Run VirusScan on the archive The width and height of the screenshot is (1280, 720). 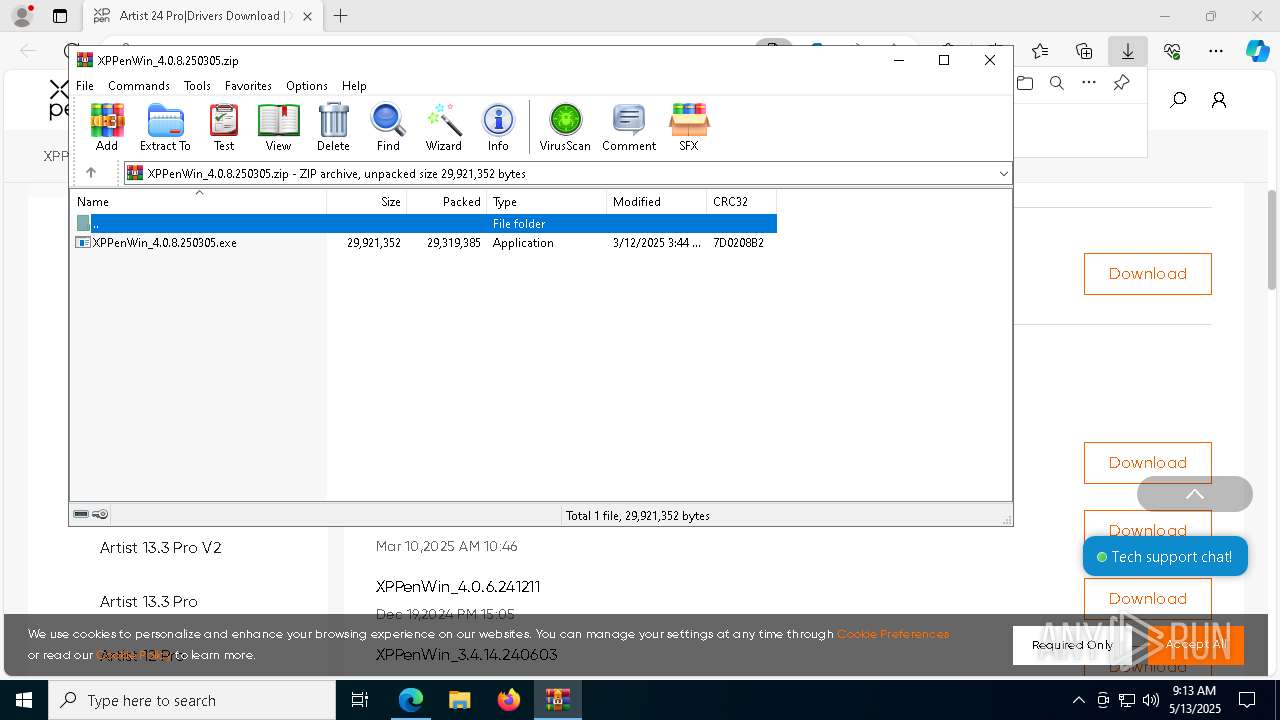(x=565, y=127)
